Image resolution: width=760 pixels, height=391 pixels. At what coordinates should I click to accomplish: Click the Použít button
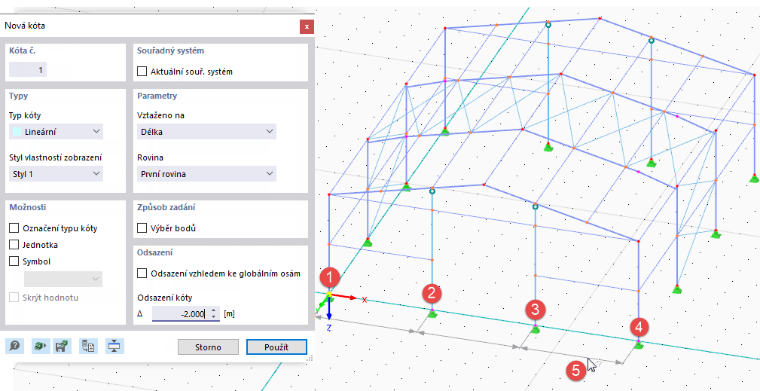(x=276, y=347)
